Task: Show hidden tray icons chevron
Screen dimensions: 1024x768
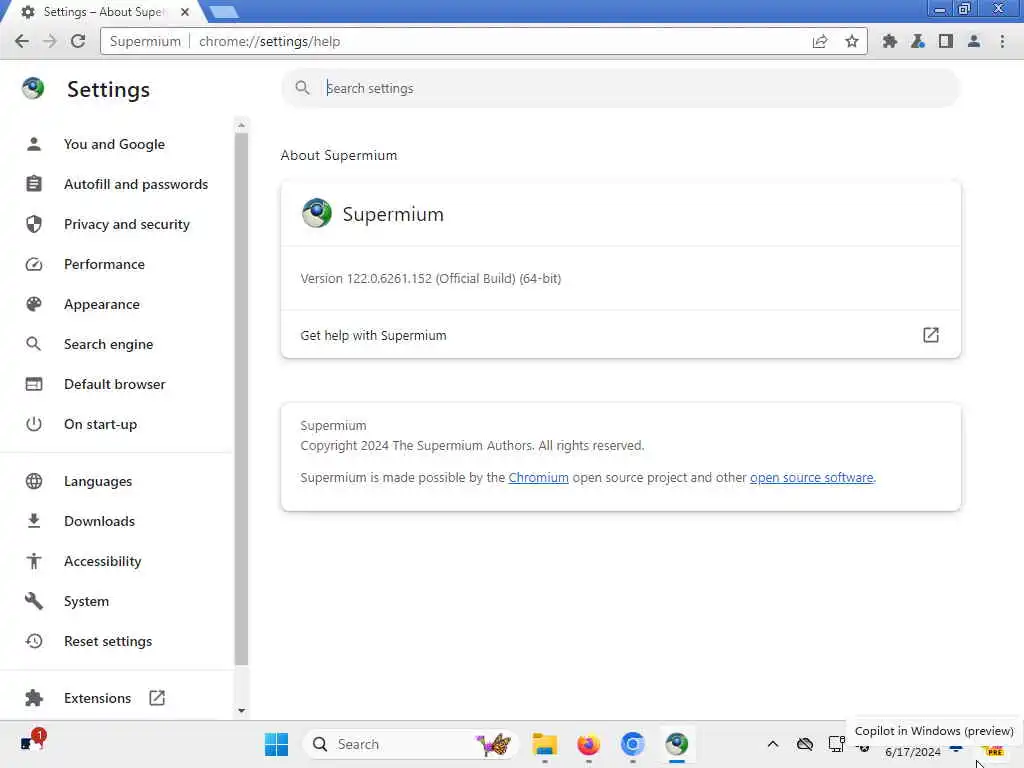Action: click(x=773, y=744)
